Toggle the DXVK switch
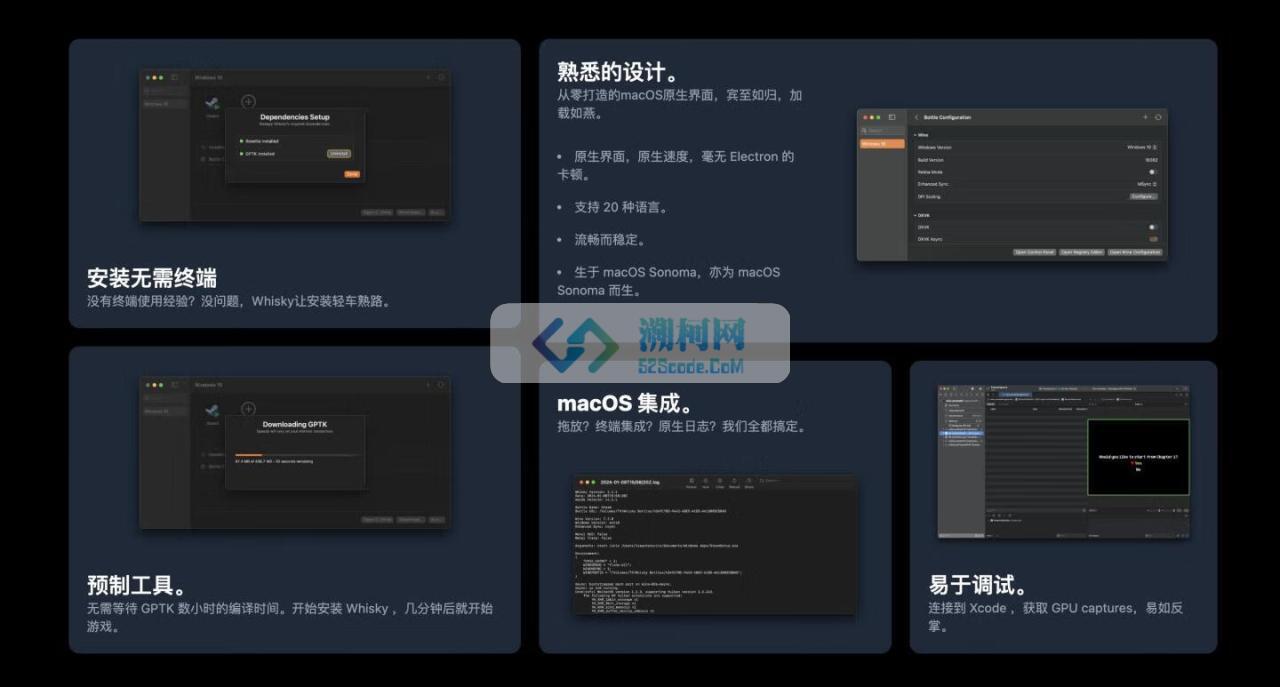 1152,227
